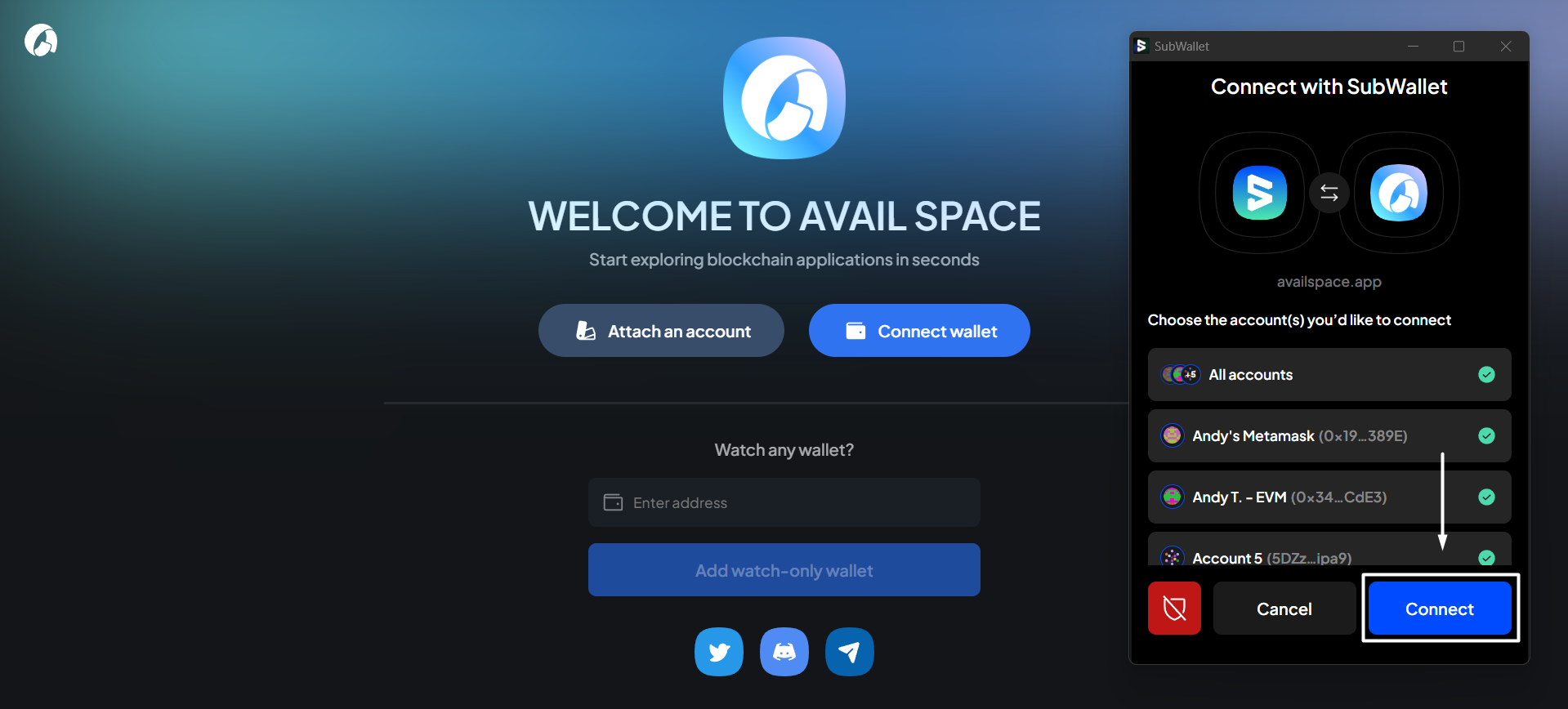
Task: Click the large Avail Space logo above the welcome heading
Action: (x=784, y=98)
